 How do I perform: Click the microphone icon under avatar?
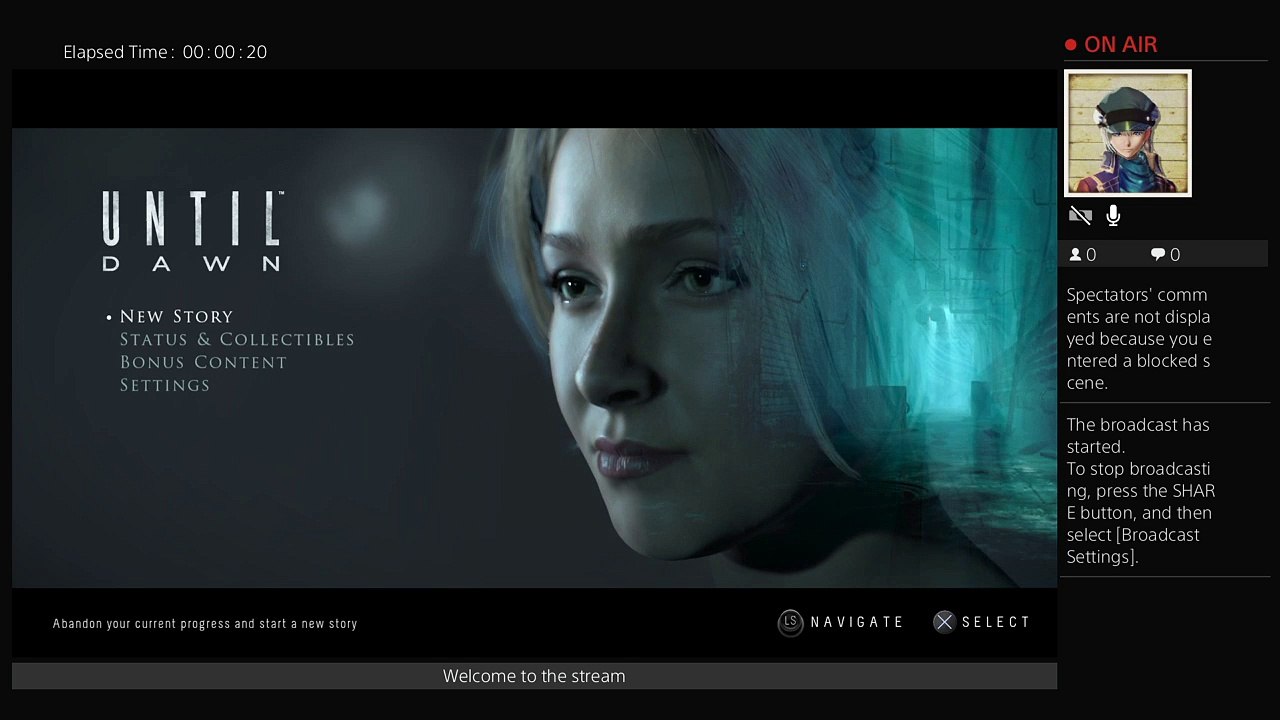1113,215
